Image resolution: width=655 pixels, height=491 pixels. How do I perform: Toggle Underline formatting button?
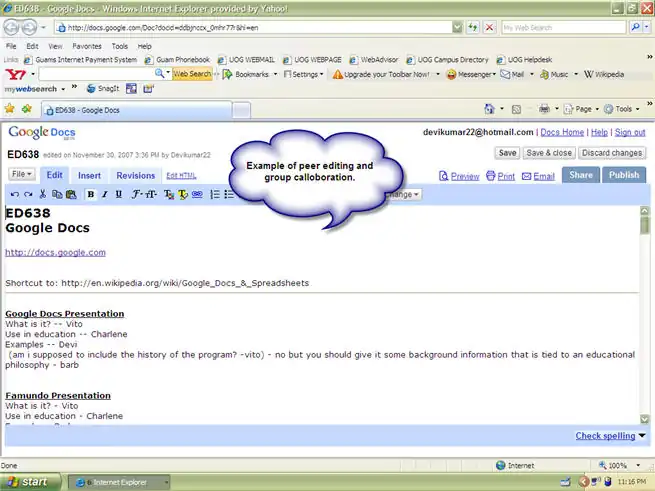coord(119,194)
